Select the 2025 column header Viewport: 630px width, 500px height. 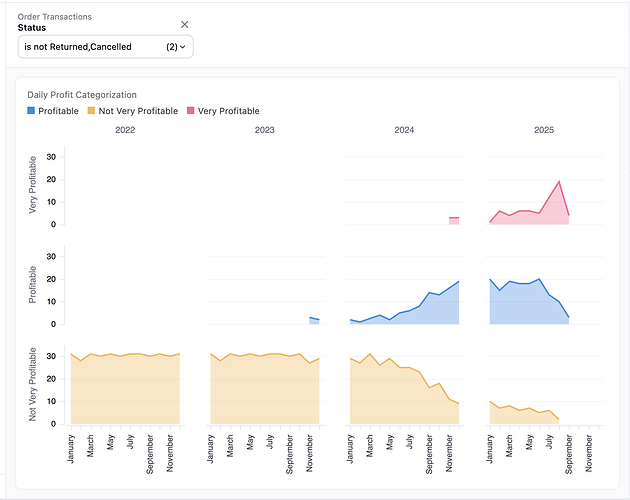click(543, 130)
